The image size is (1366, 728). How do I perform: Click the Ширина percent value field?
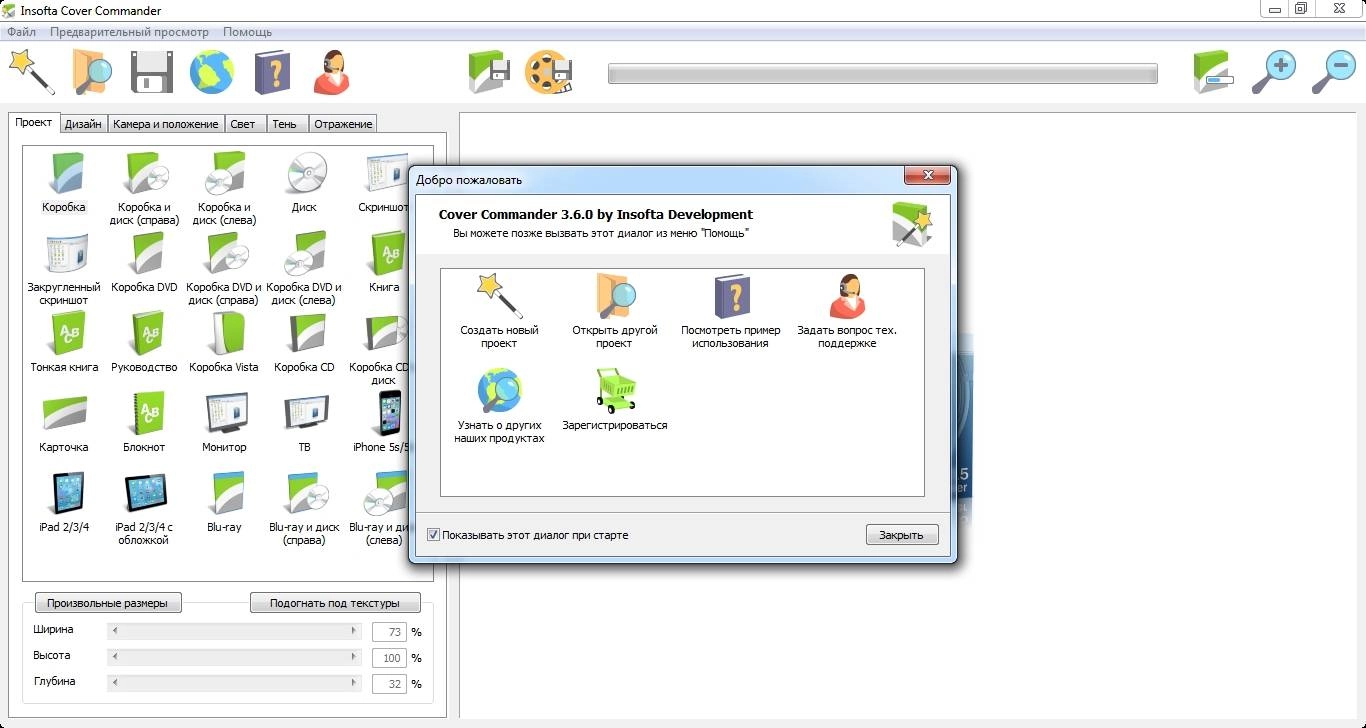tap(388, 632)
